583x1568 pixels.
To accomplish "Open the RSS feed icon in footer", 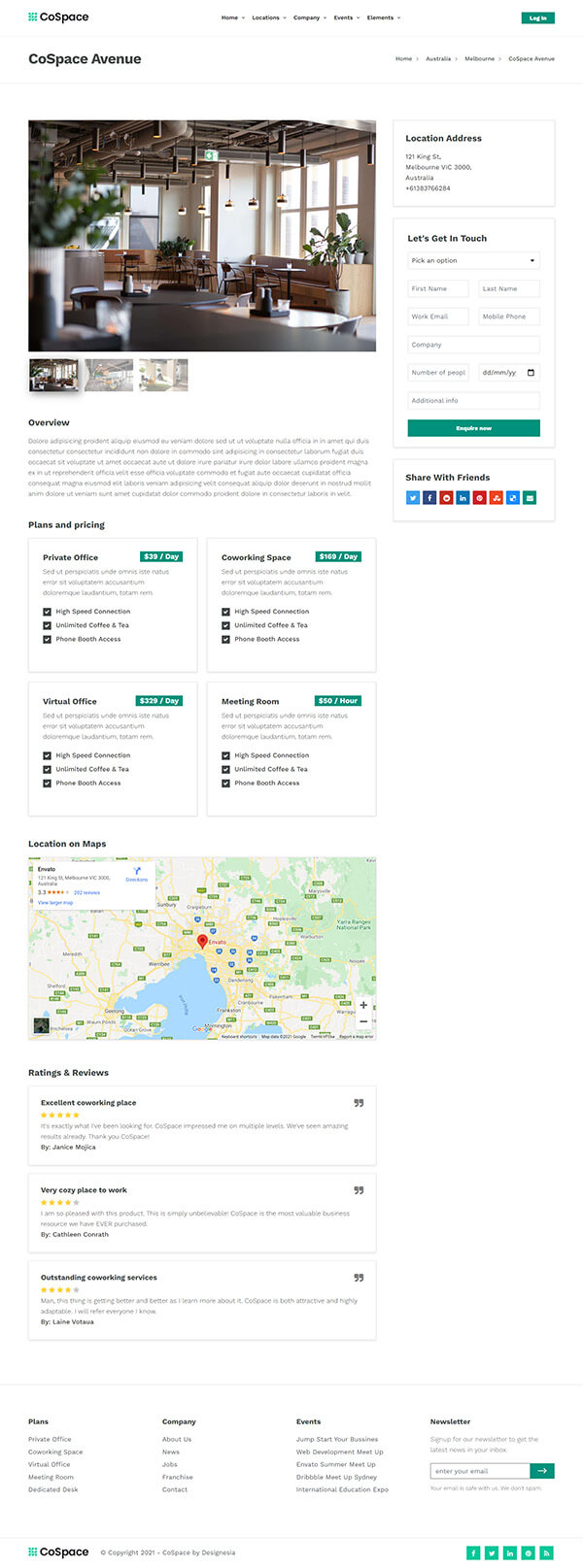I will click(x=546, y=1552).
